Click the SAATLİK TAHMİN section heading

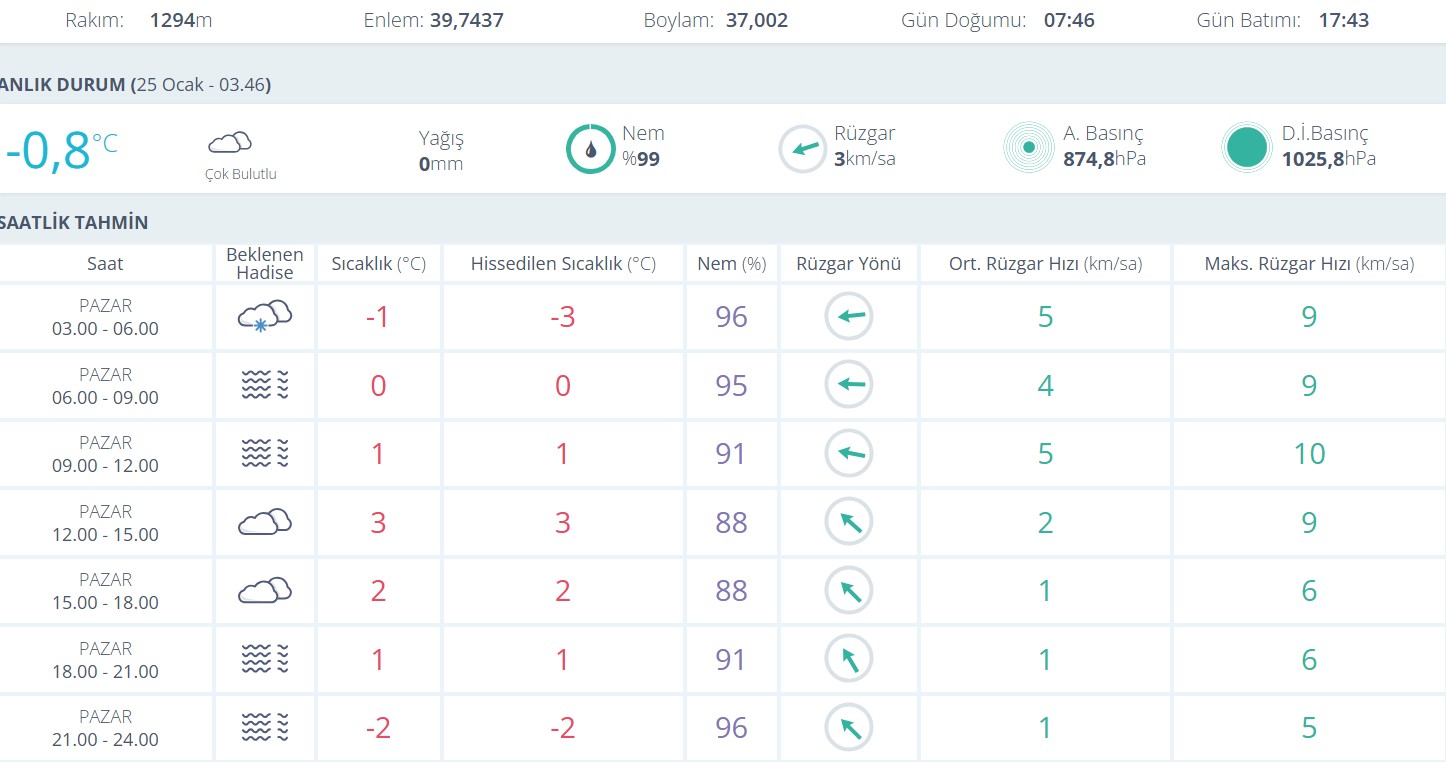[x=74, y=222]
